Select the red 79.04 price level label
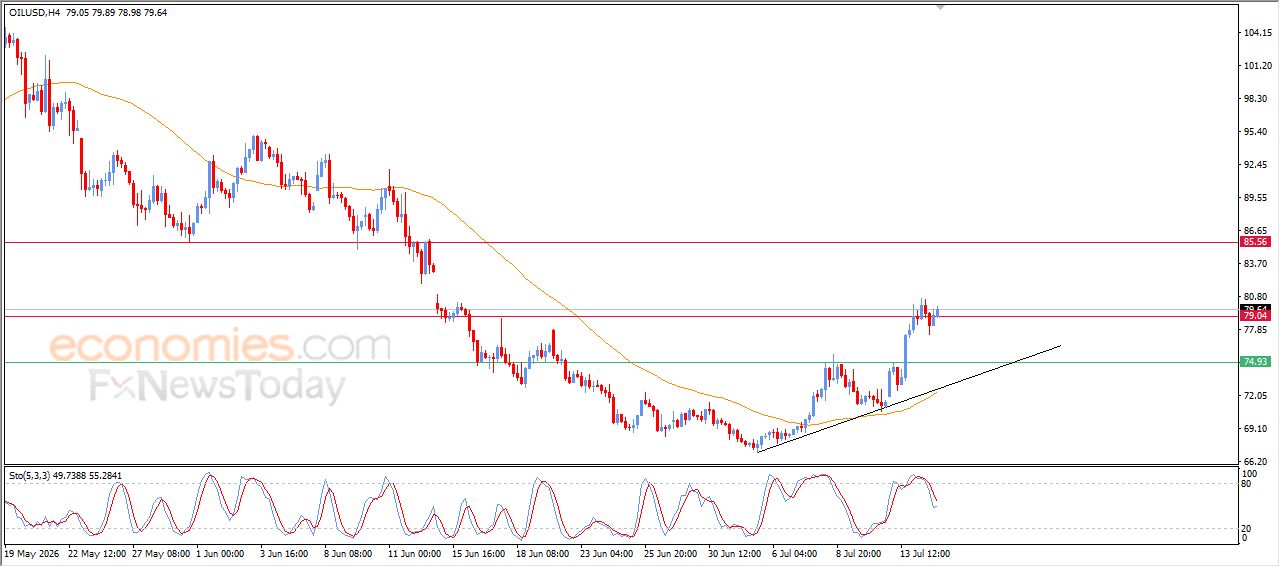Viewport: 1280px width, 567px height. (1255, 316)
